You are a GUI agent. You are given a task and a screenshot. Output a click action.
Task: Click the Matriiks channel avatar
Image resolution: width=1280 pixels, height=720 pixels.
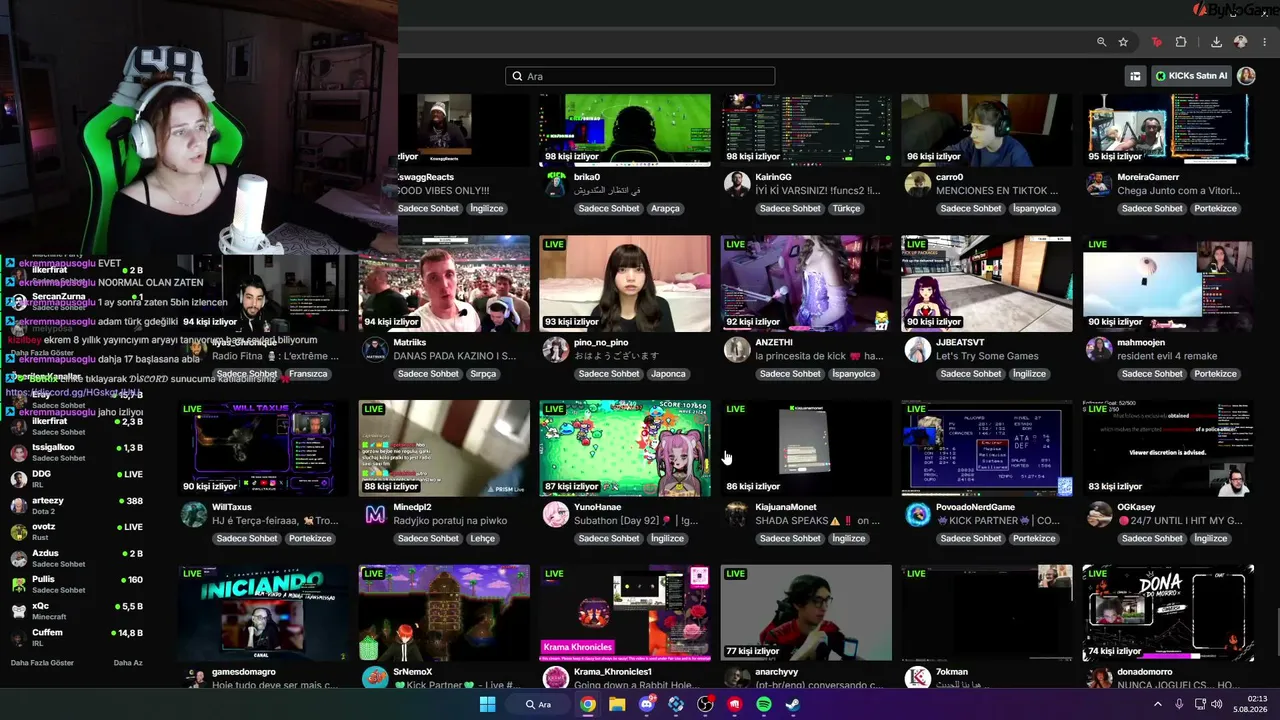point(375,350)
